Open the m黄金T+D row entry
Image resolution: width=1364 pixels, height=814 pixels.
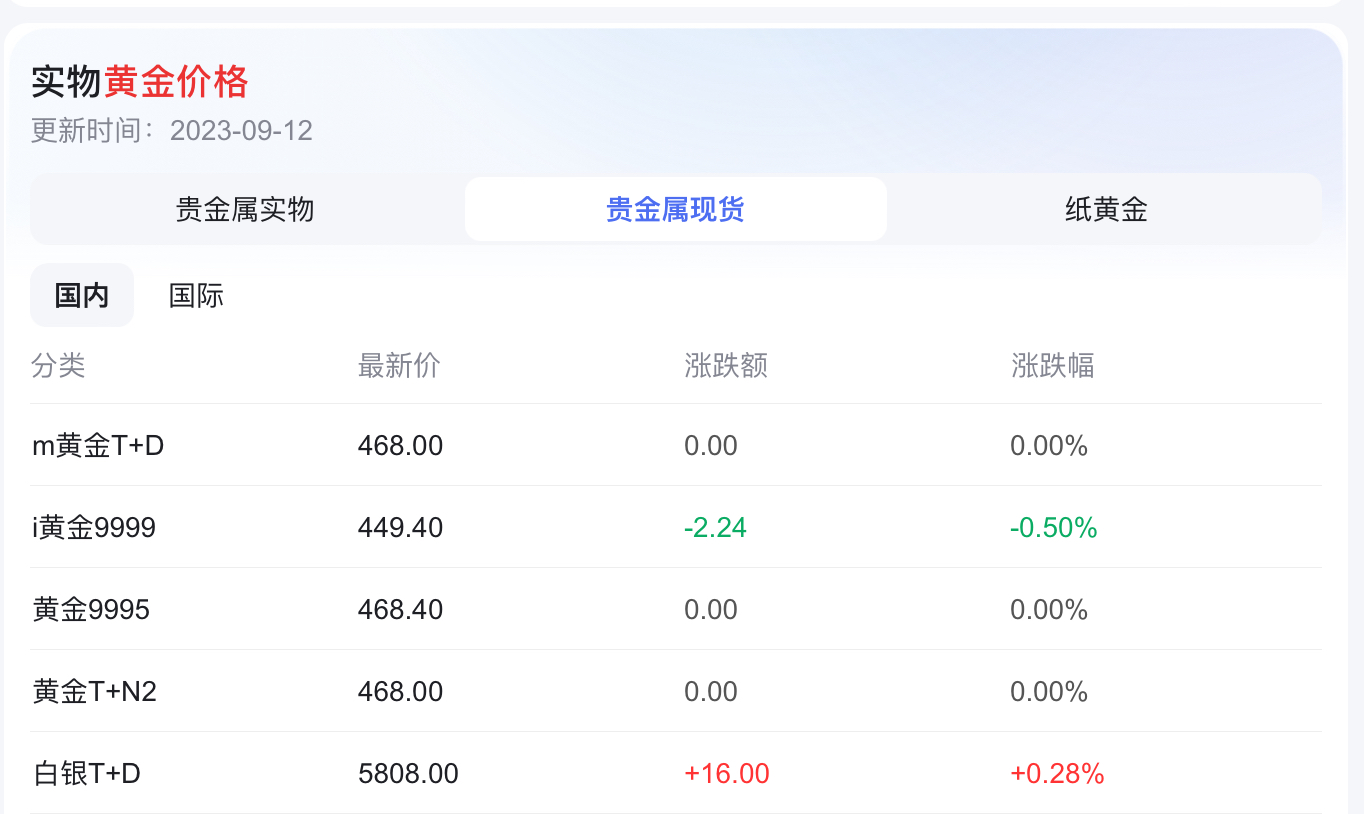point(98,445)
